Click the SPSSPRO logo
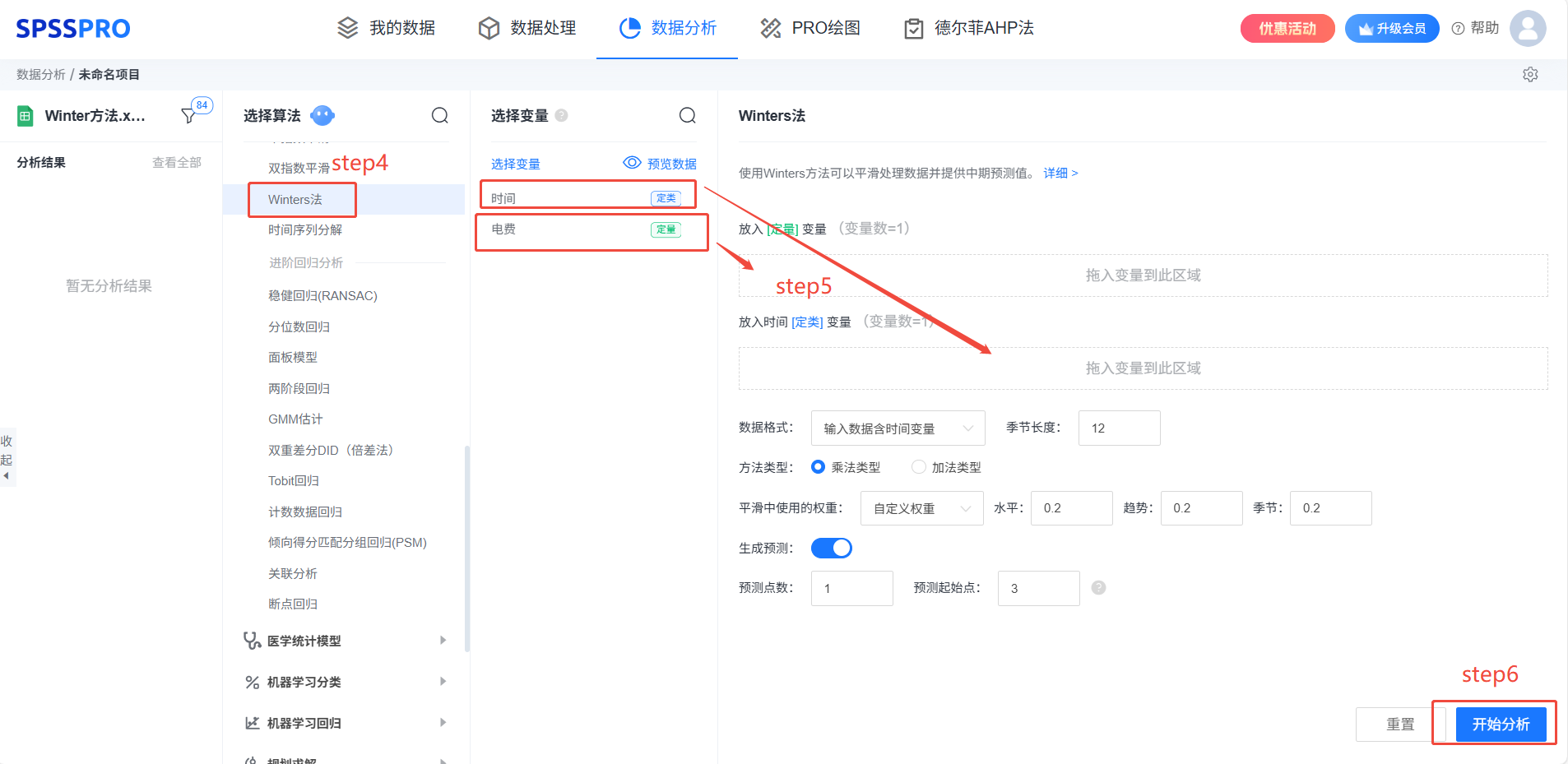 coord(73,29)
